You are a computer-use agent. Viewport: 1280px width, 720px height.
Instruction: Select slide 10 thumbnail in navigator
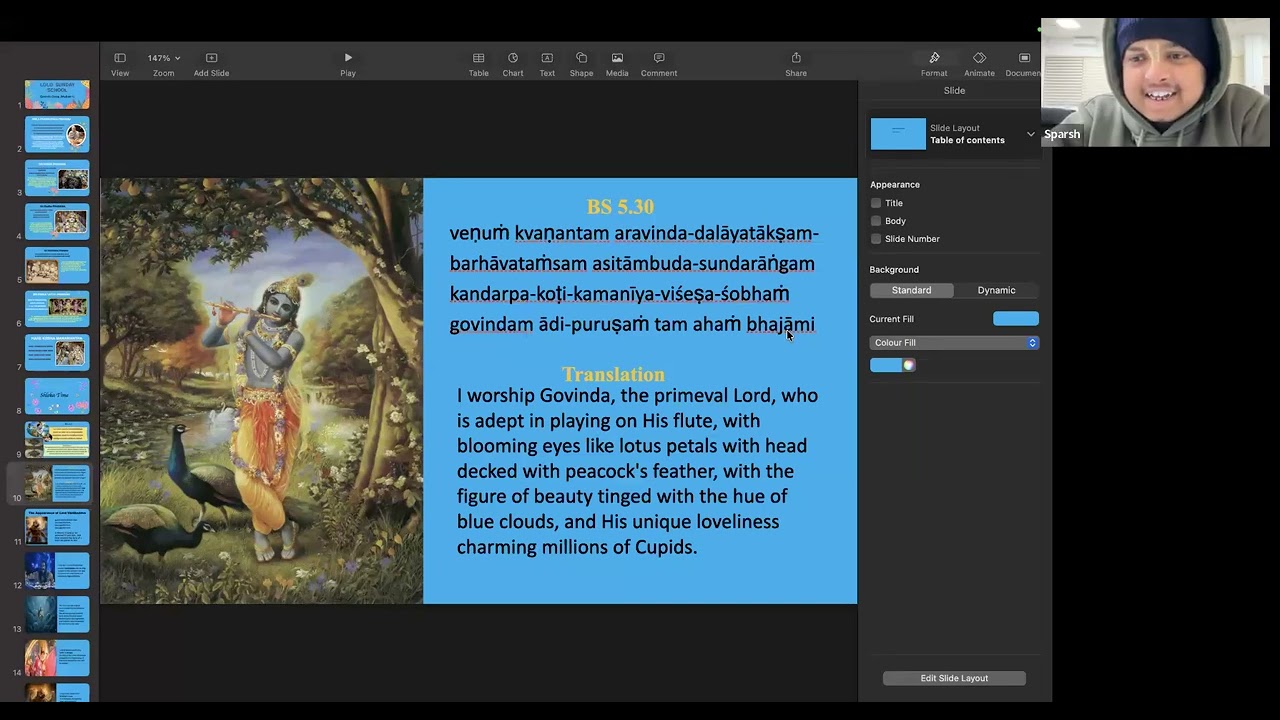[x=57, y=483]
